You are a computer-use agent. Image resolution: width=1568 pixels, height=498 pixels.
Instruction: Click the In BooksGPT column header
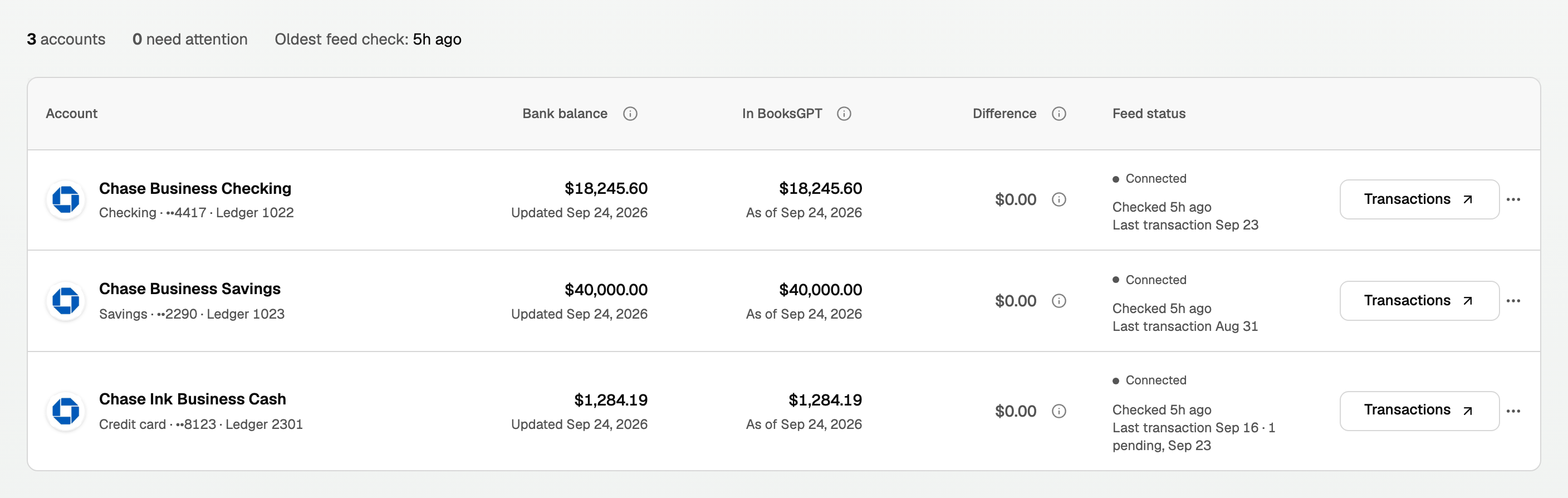click(782, 114)
